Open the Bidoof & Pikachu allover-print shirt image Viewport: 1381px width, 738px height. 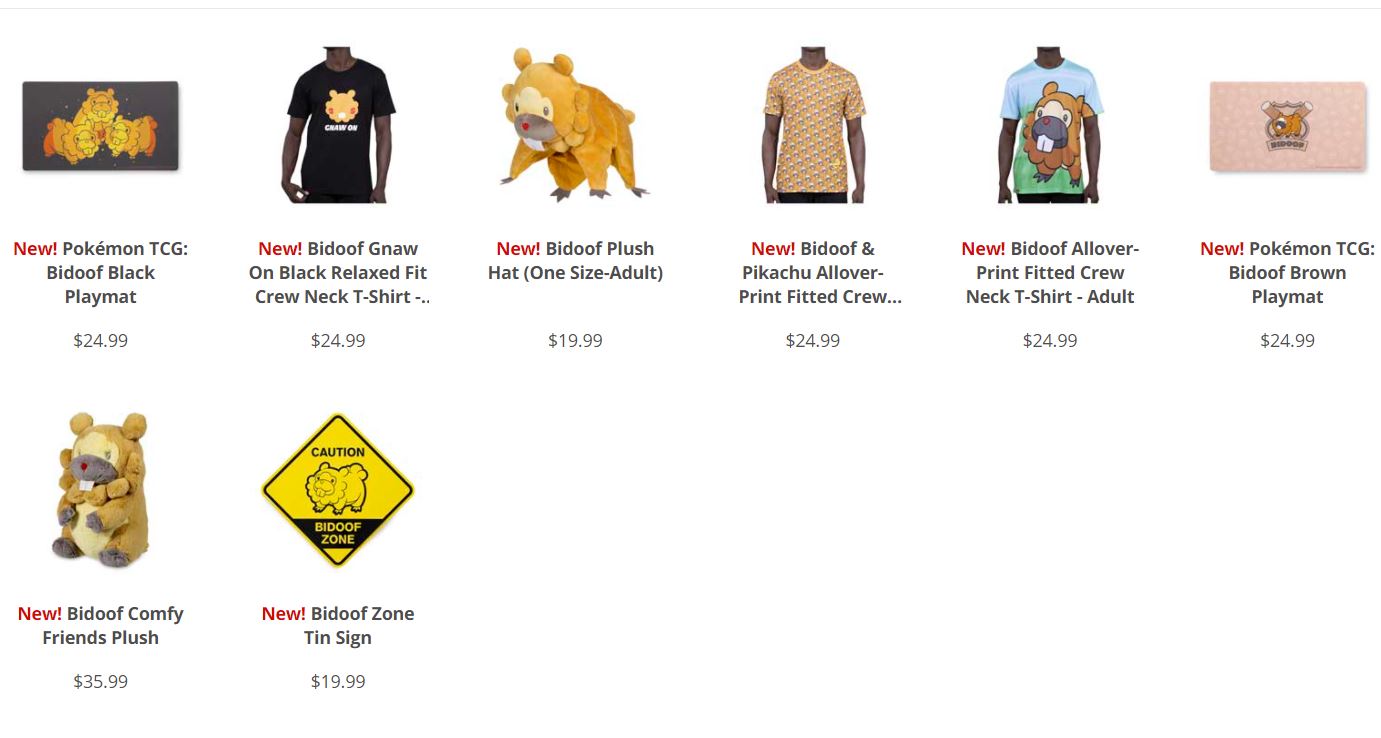click(x=813, y=124)
